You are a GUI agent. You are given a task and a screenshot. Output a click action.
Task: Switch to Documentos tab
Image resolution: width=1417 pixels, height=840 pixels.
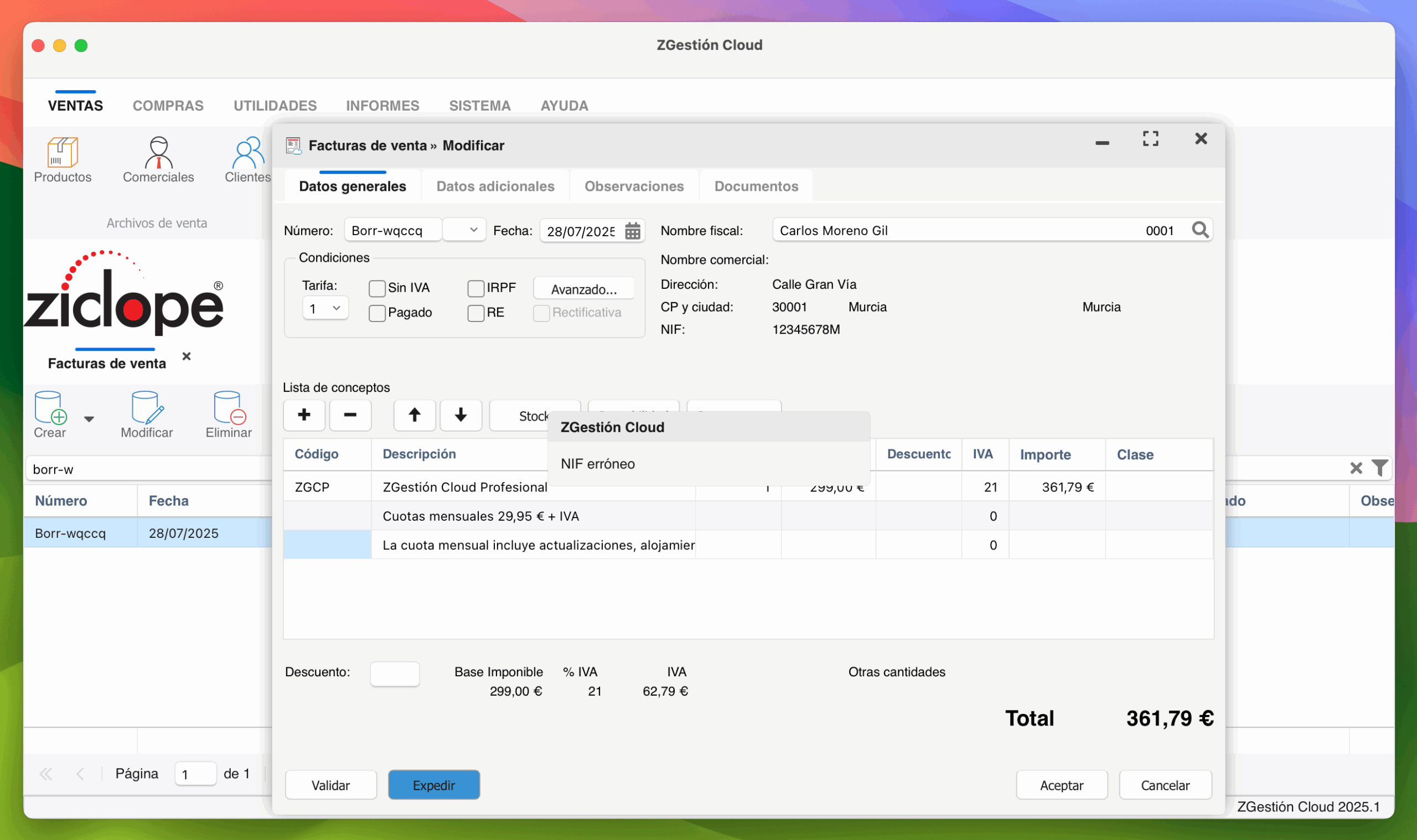pos(756,186)
